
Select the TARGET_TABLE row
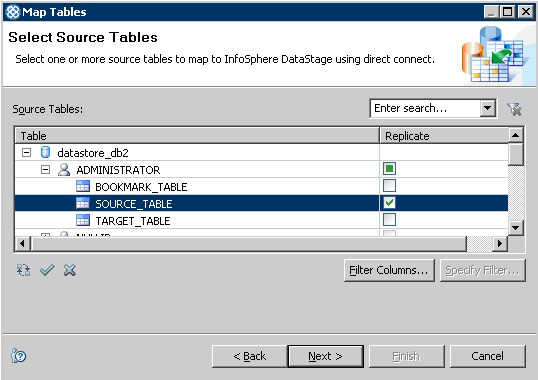coord(261,220)
